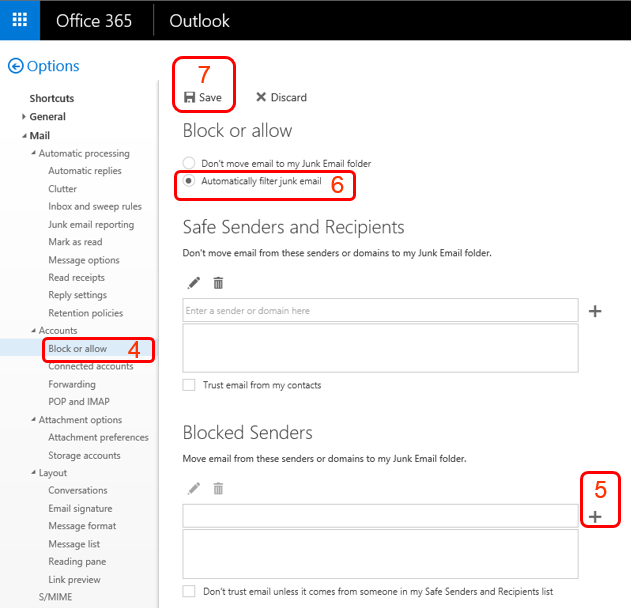Enable "Trust email from my contacts" checkbox
The width and height of the screenshot is (631, 608).
[x=189, y=385]
